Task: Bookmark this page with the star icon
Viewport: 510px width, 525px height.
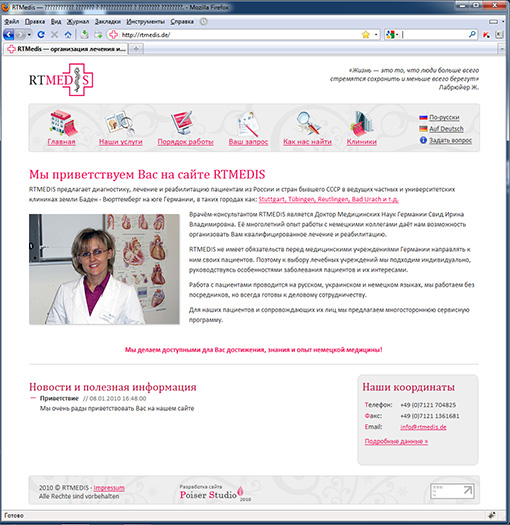Action: [x=366, y=34]
